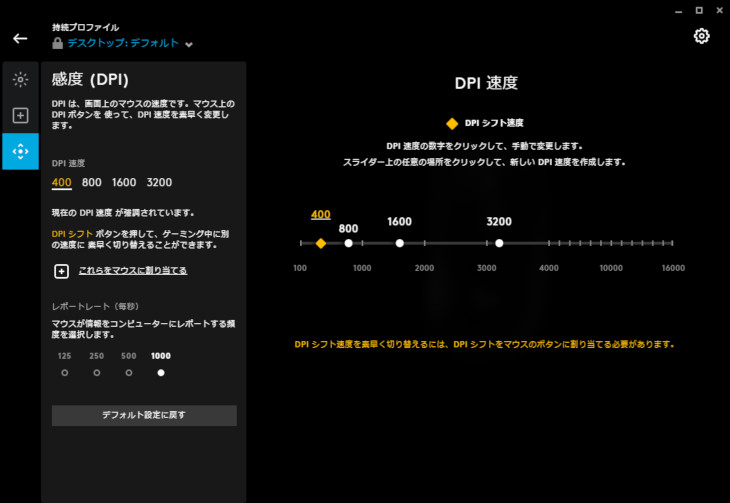Maximize the G HUB window
730x503 pixels.
699,10
